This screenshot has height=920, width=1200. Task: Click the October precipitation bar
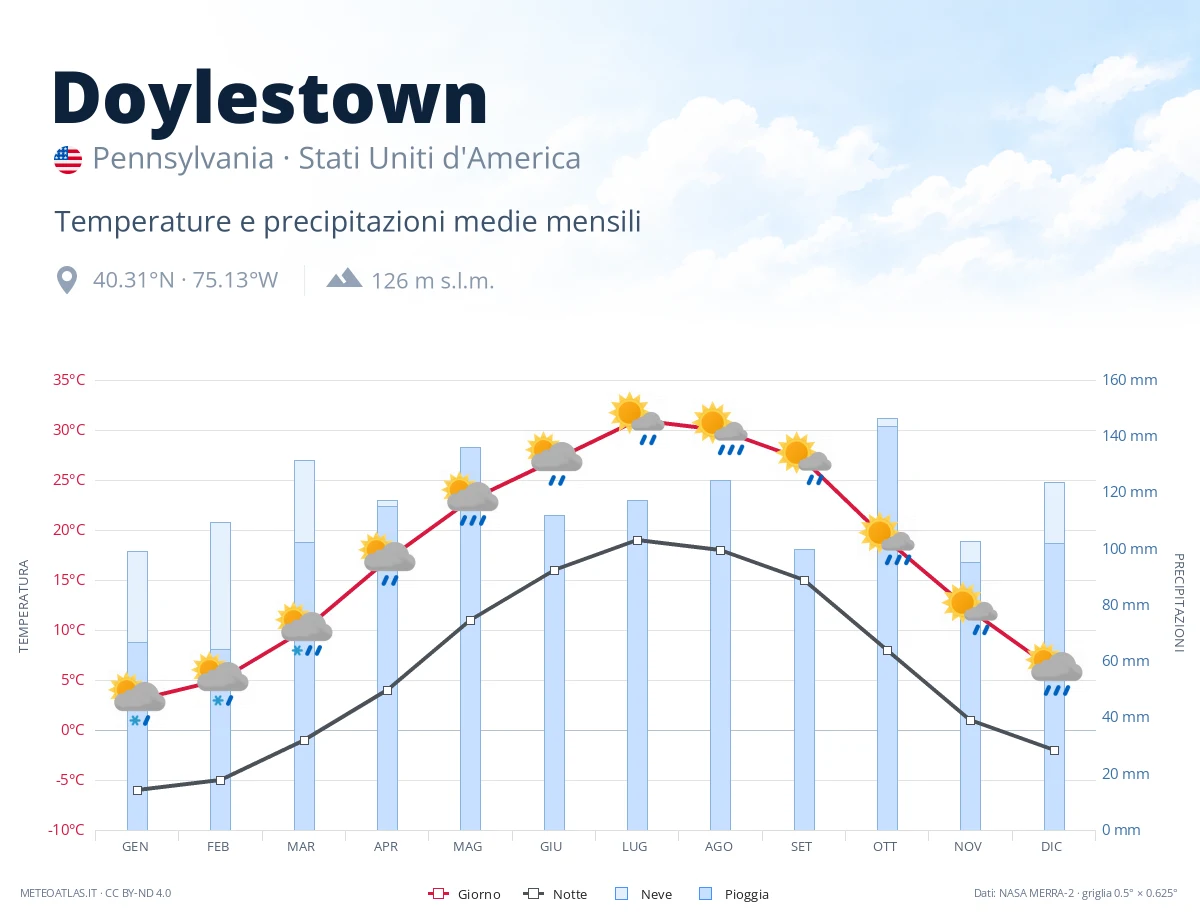887,624
